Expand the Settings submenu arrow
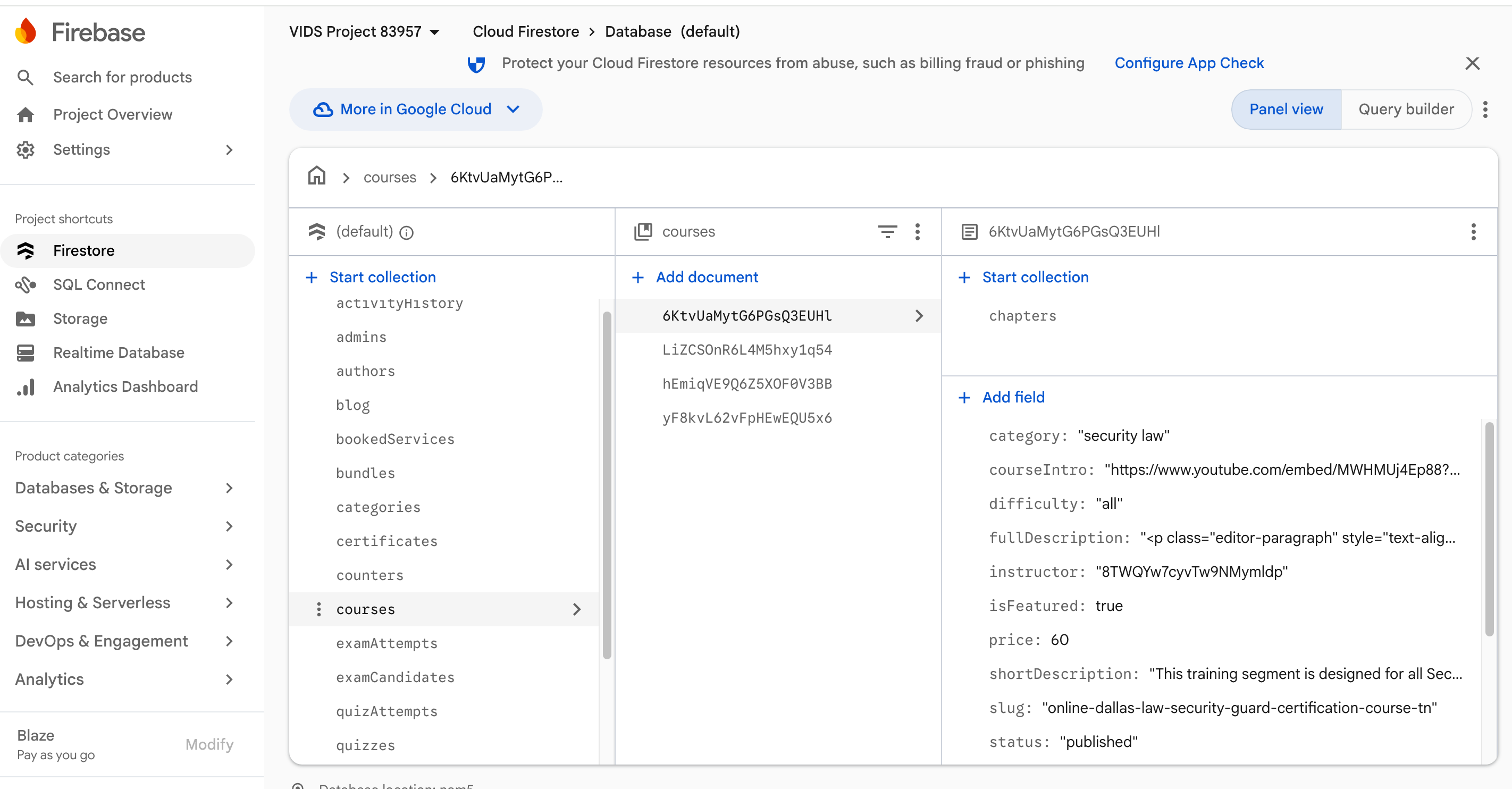The width and height of the screenshot is (1512, 789). [230, 150]
